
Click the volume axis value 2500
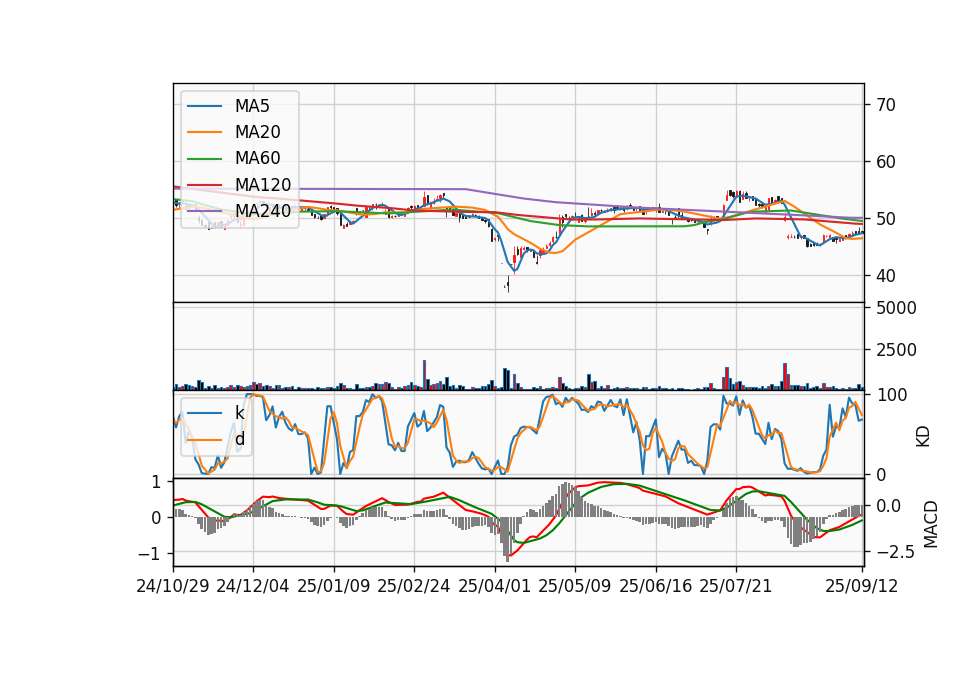pyautogui.click(x=896, y=350)
